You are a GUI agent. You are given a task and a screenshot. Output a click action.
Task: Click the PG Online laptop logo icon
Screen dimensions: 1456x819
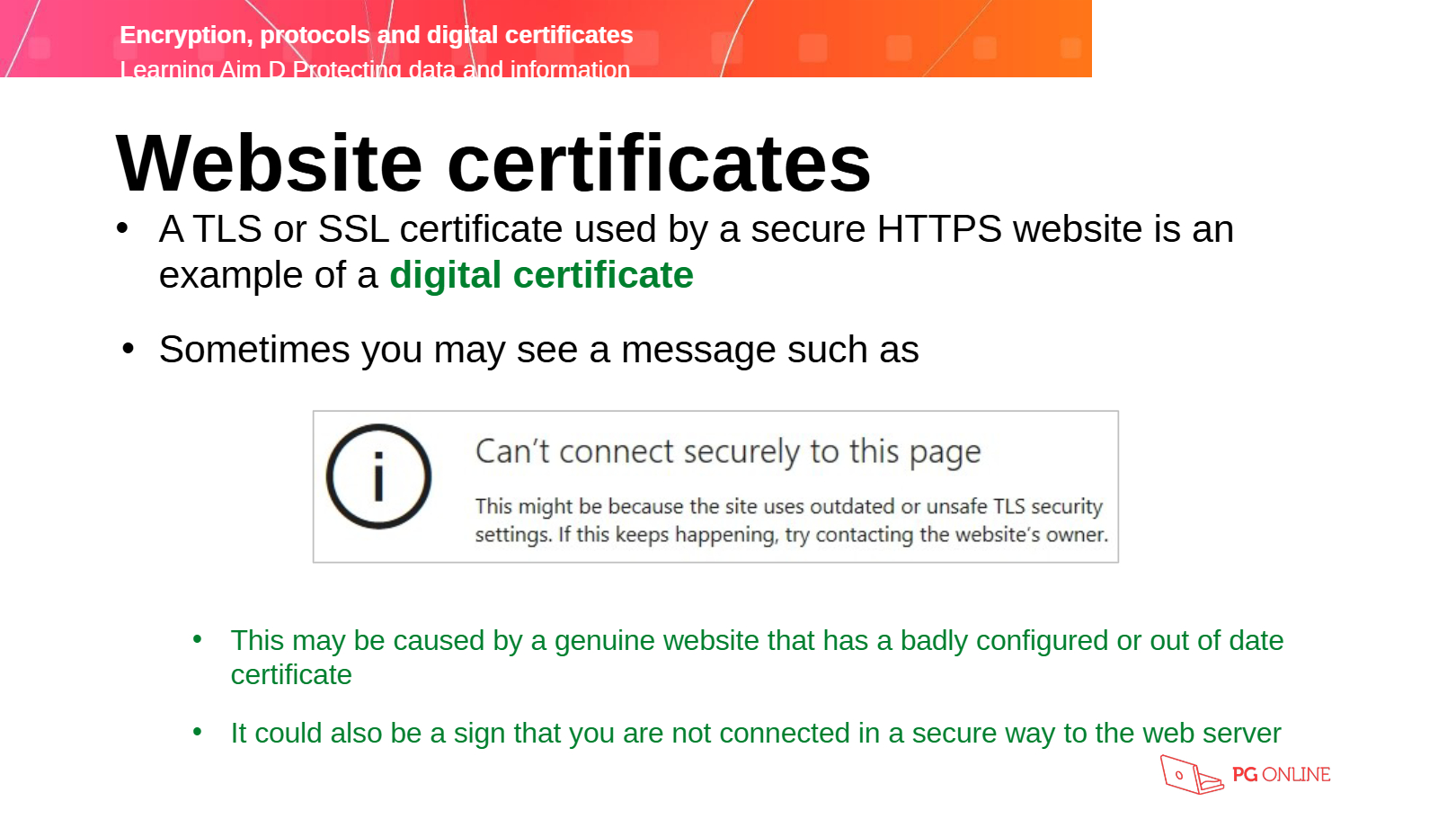(x=1191, y=775)
